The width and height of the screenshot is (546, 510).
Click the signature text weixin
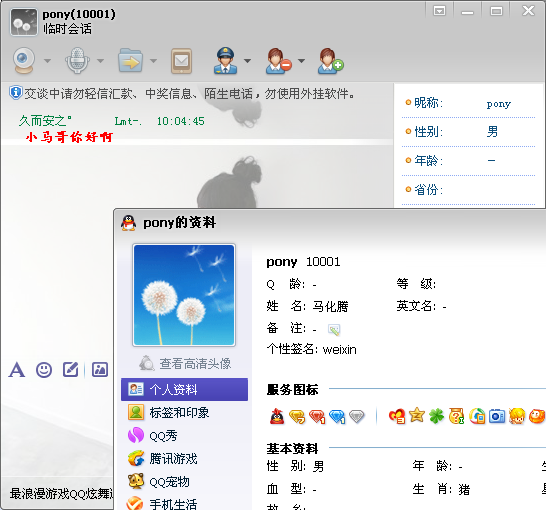click(340, 350)
